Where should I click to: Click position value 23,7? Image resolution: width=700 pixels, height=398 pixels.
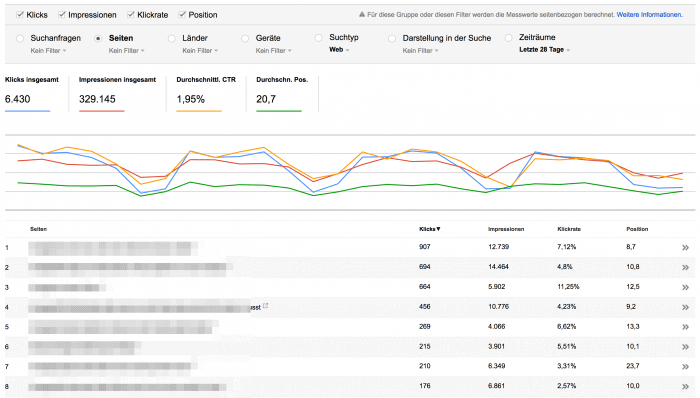(x=633, y=366)
